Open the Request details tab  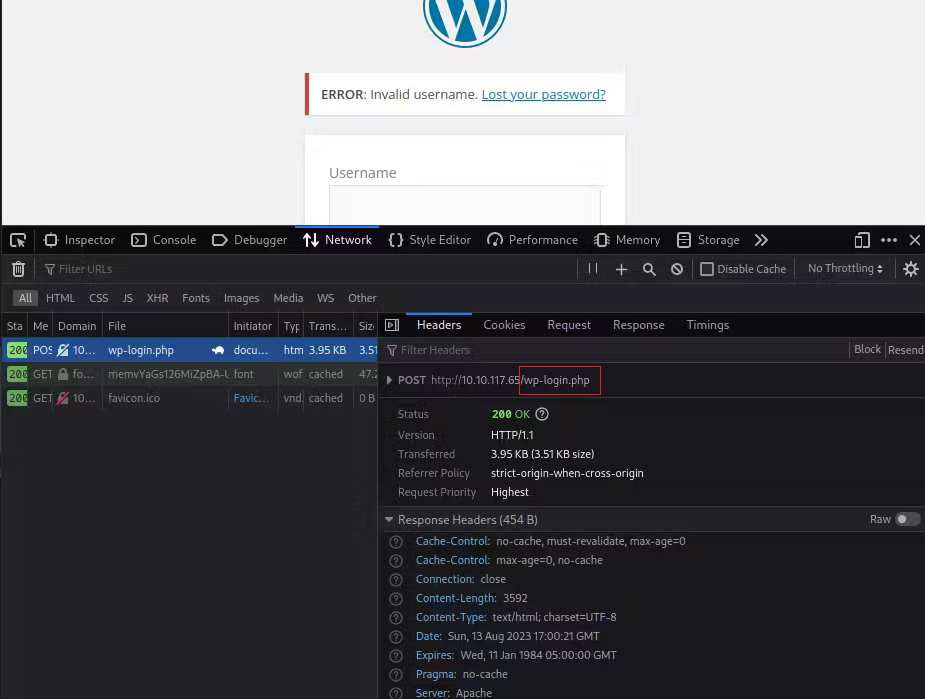[569, 325]
